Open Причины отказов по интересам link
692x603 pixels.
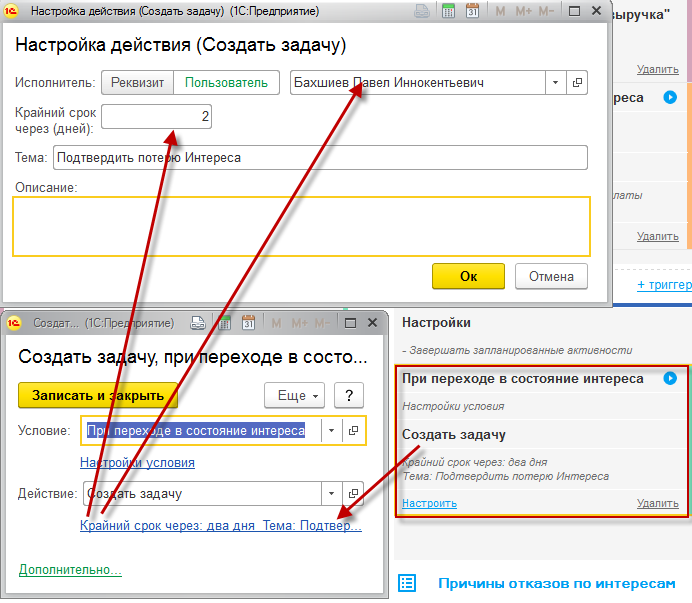(x=556, y=583)
